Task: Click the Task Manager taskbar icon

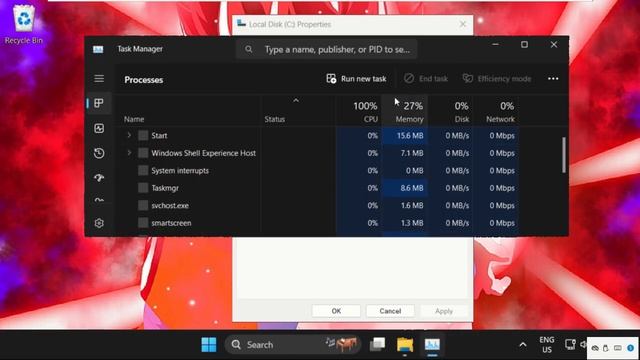Action: pyautogui.click(x=432, y=345)
